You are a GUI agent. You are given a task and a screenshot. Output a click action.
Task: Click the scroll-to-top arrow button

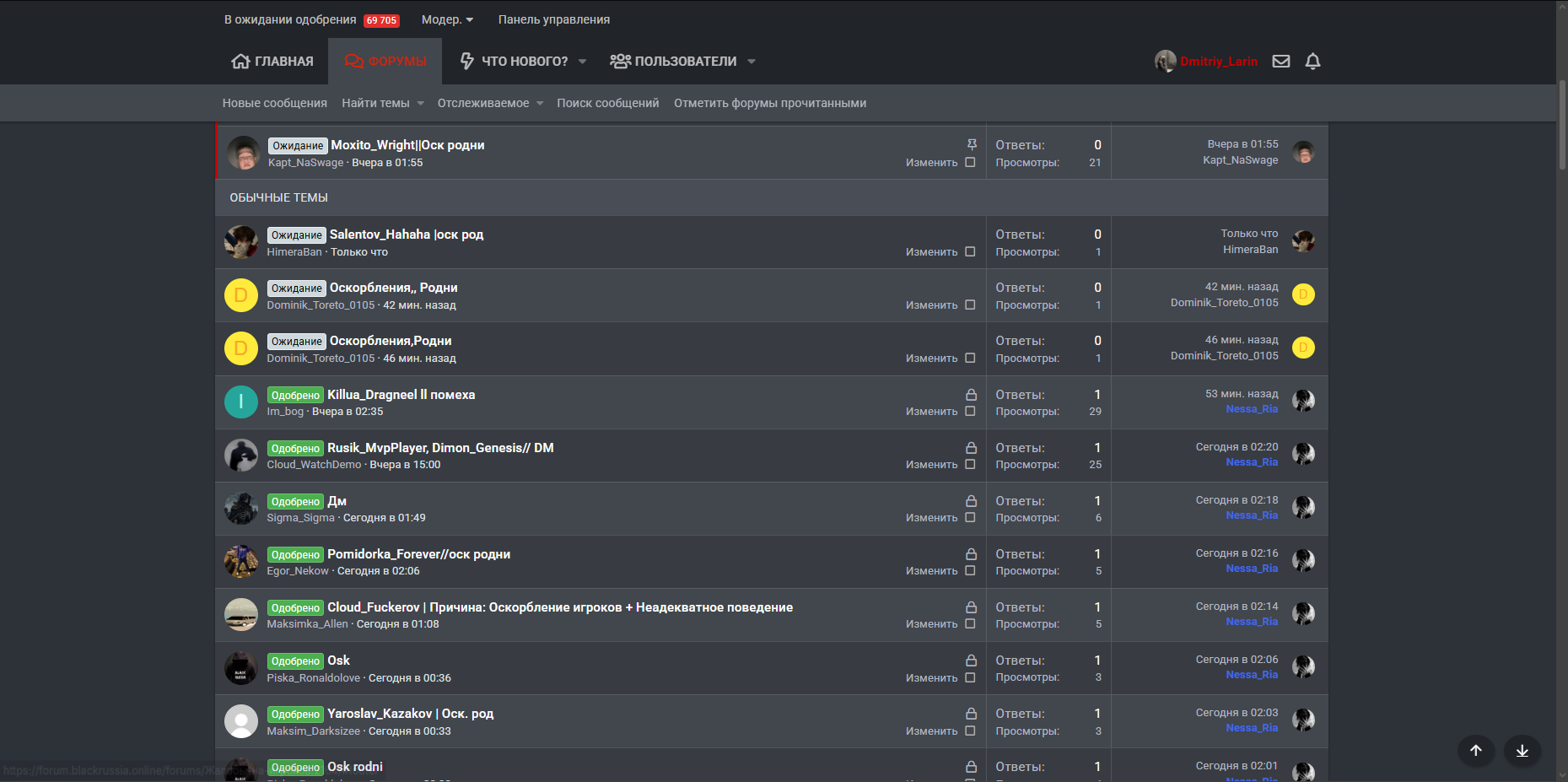click(x=1475, y=751)
